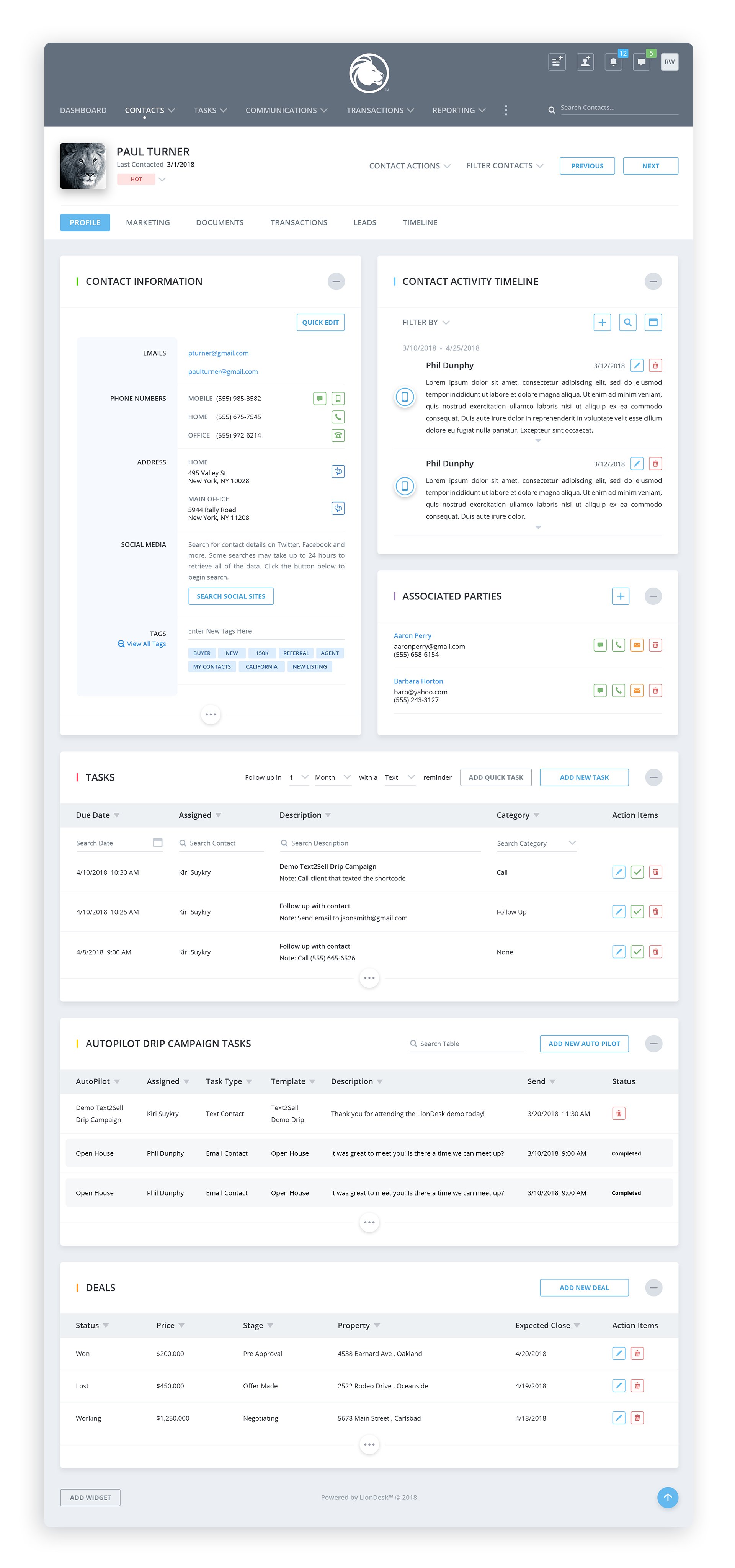Mark the Demo Text2Sell task complete
The width and height of the screenshot is (735, 1568).
tap(637, 872)
